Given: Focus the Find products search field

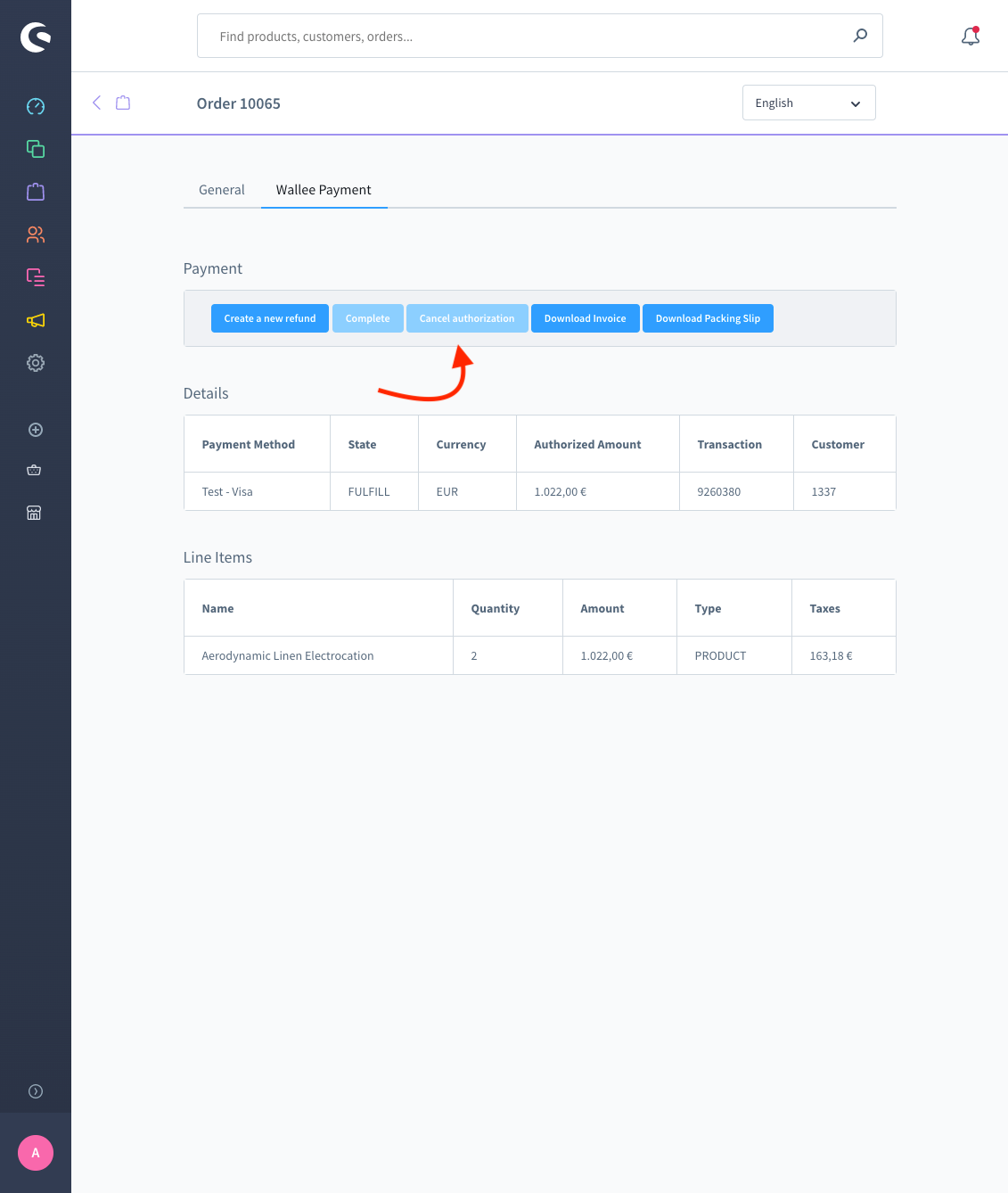Looking at the screenshot, I should click(526, 37).
